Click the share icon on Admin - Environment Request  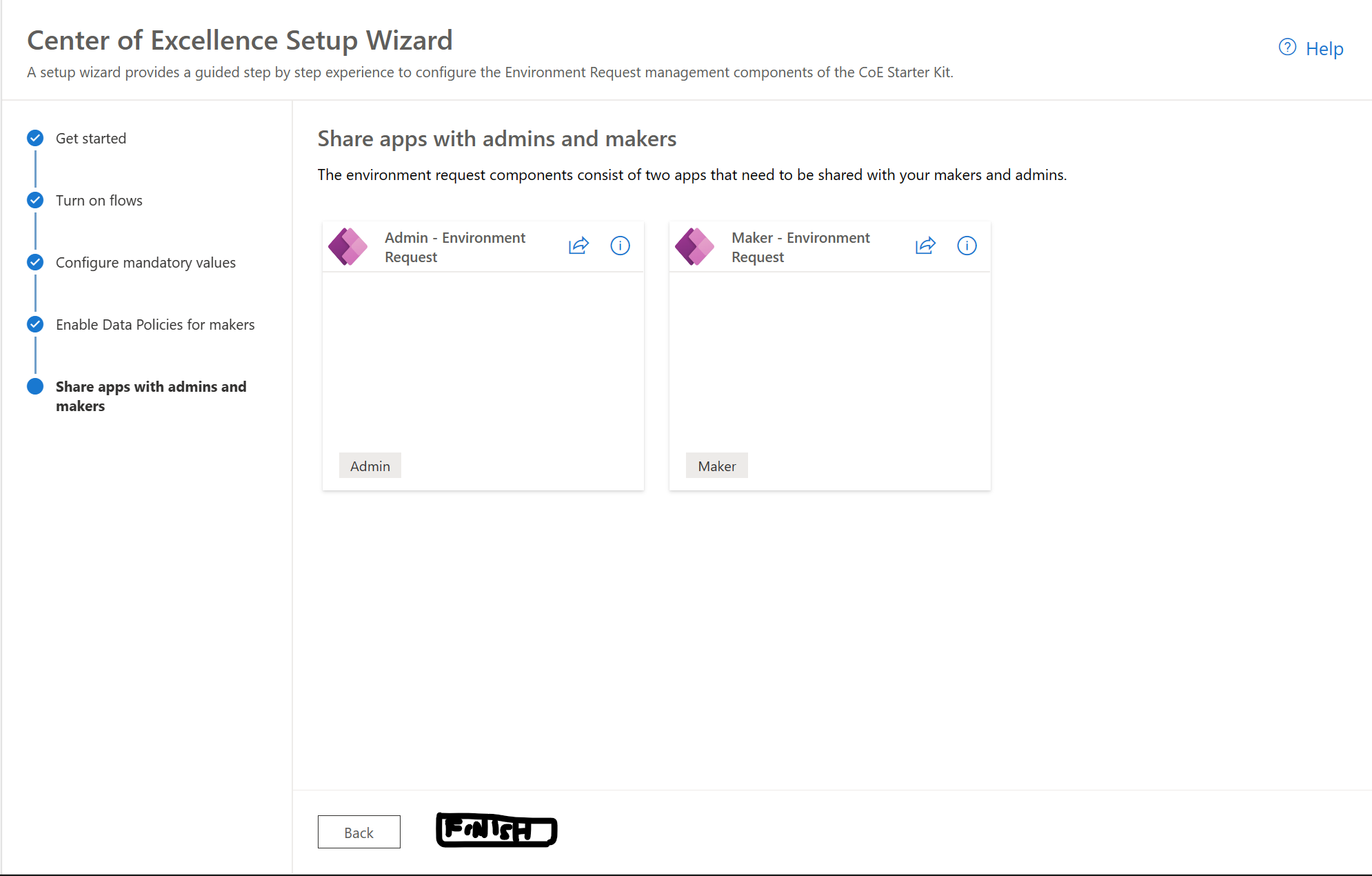click(578, 246)
